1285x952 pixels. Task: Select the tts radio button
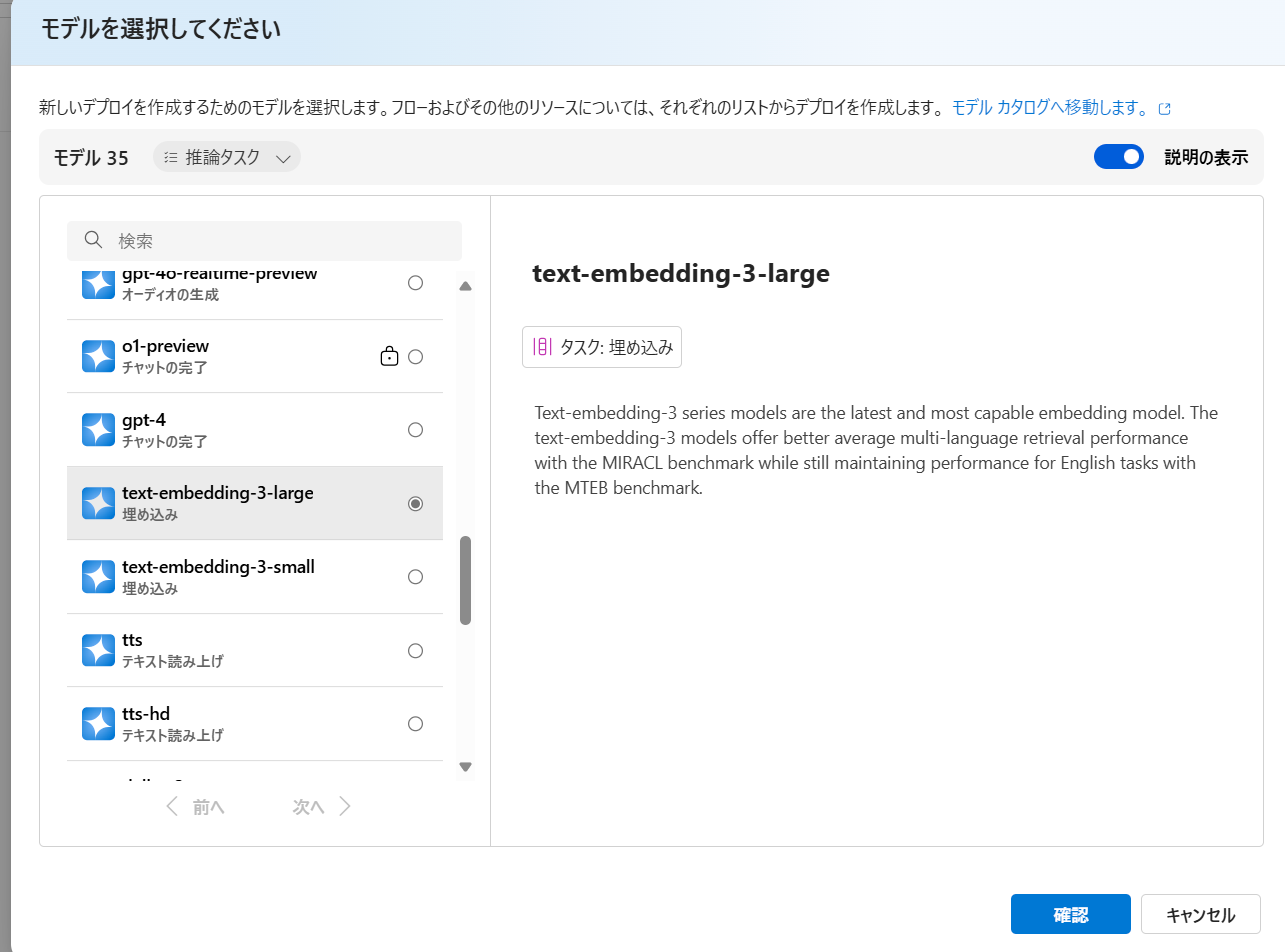pos(416,650)
